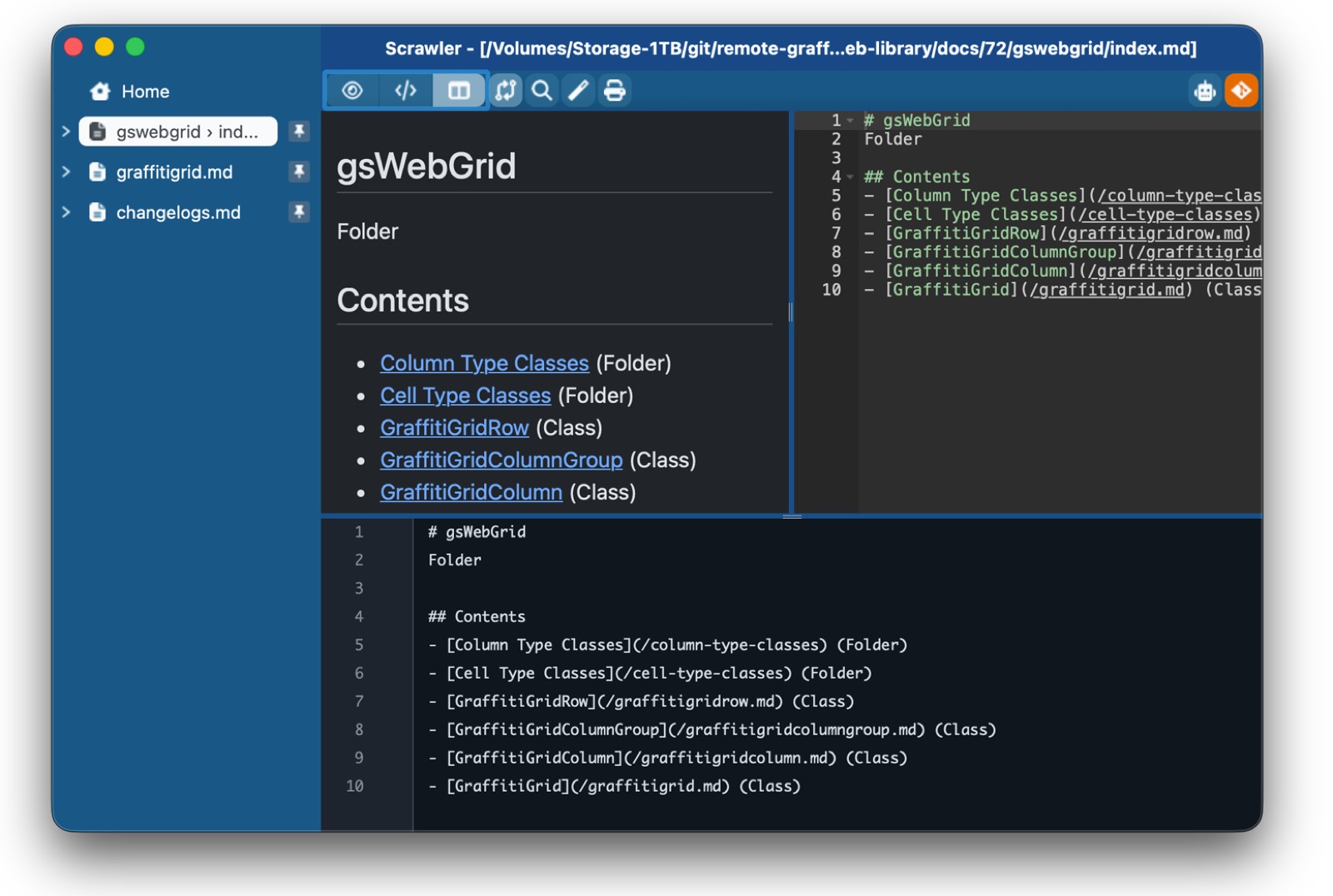The image size is (1333, 896).
Task: Click the orange git icon
Action: coord(1241,90)
